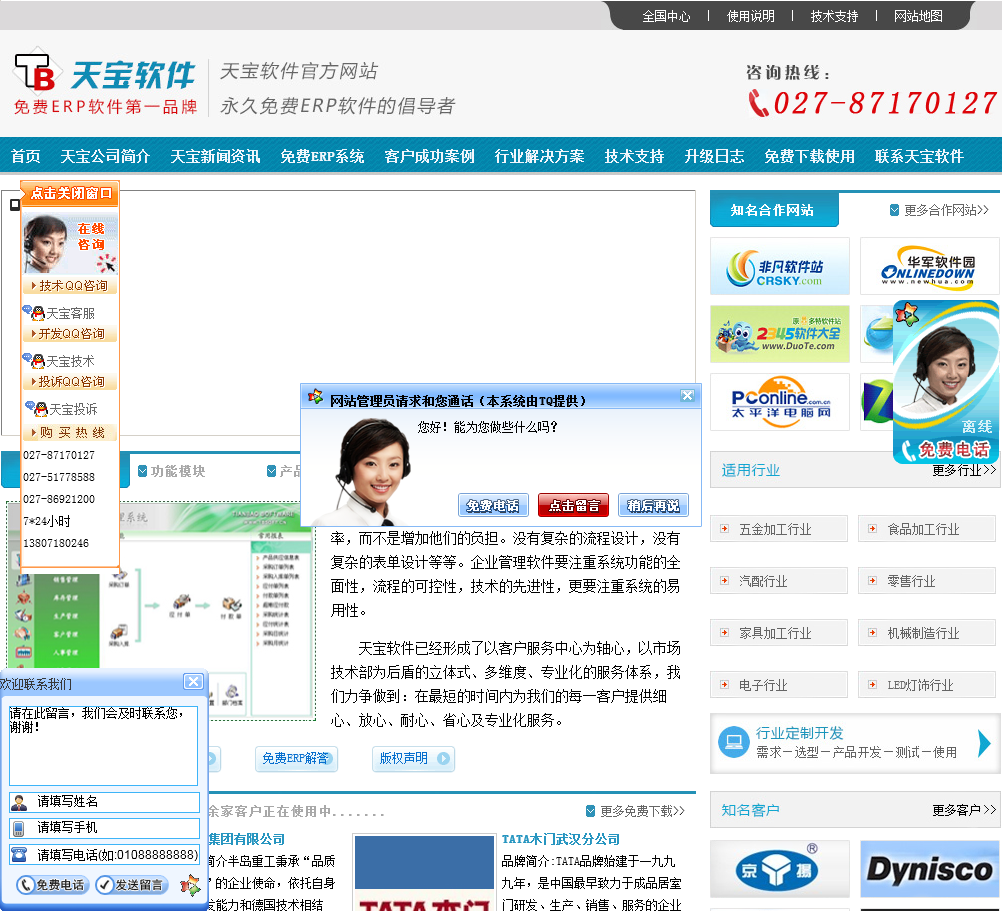
Task: Select 汽配行业 item
Action: pyautogui.click(x=779, y=581)
